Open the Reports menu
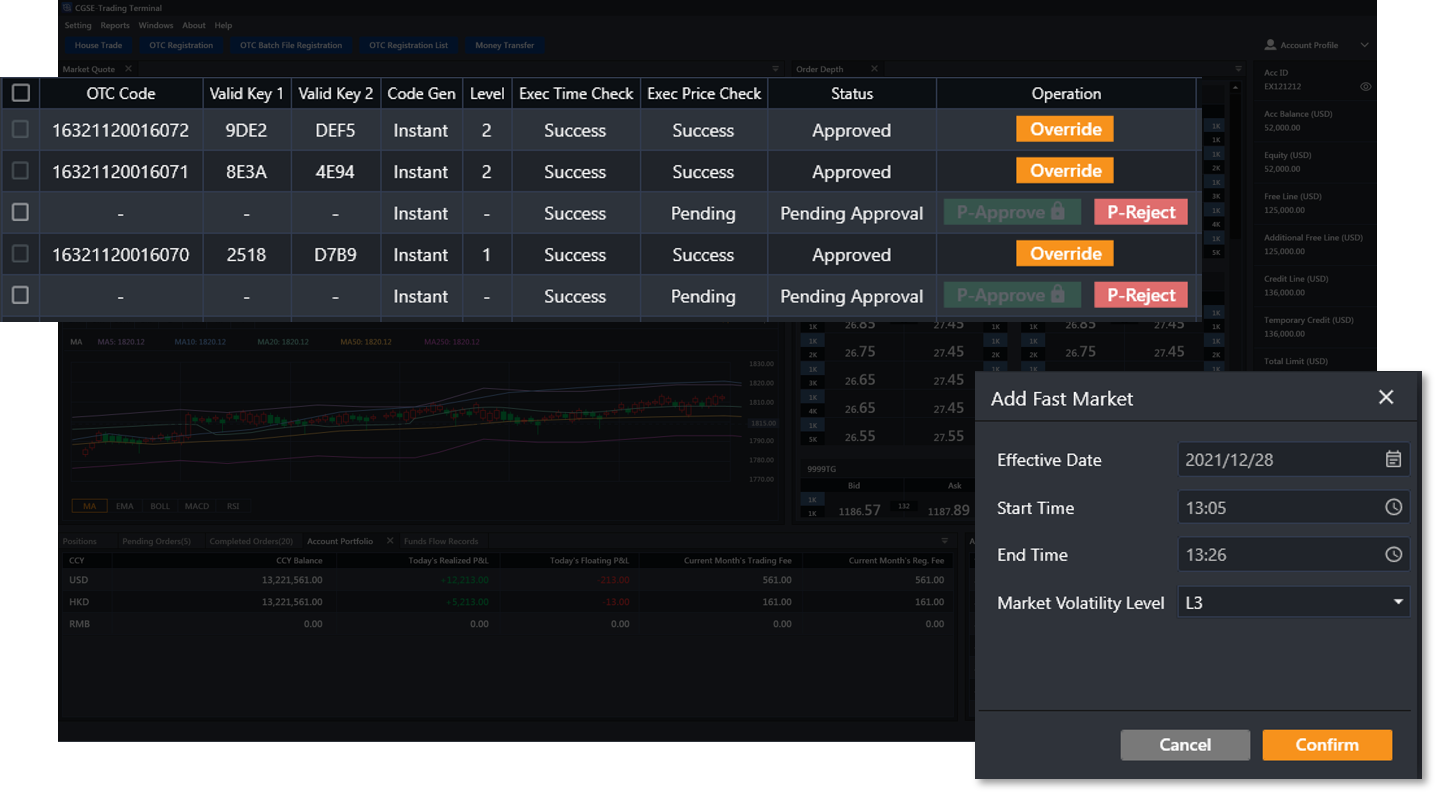This screenshot has height=792, width=1435. (115, 25)
